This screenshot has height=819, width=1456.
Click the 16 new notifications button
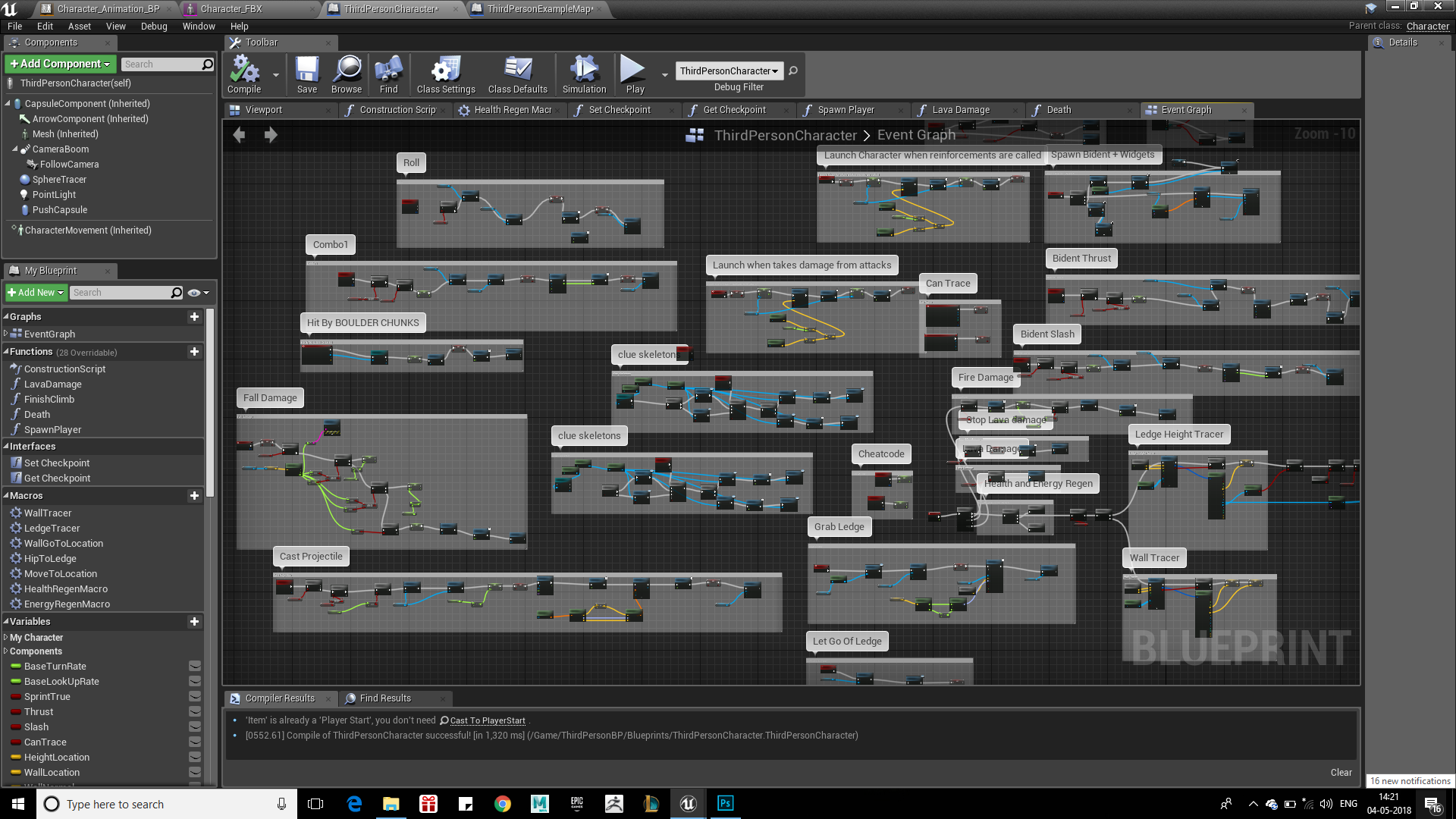tap(1410, 781)
